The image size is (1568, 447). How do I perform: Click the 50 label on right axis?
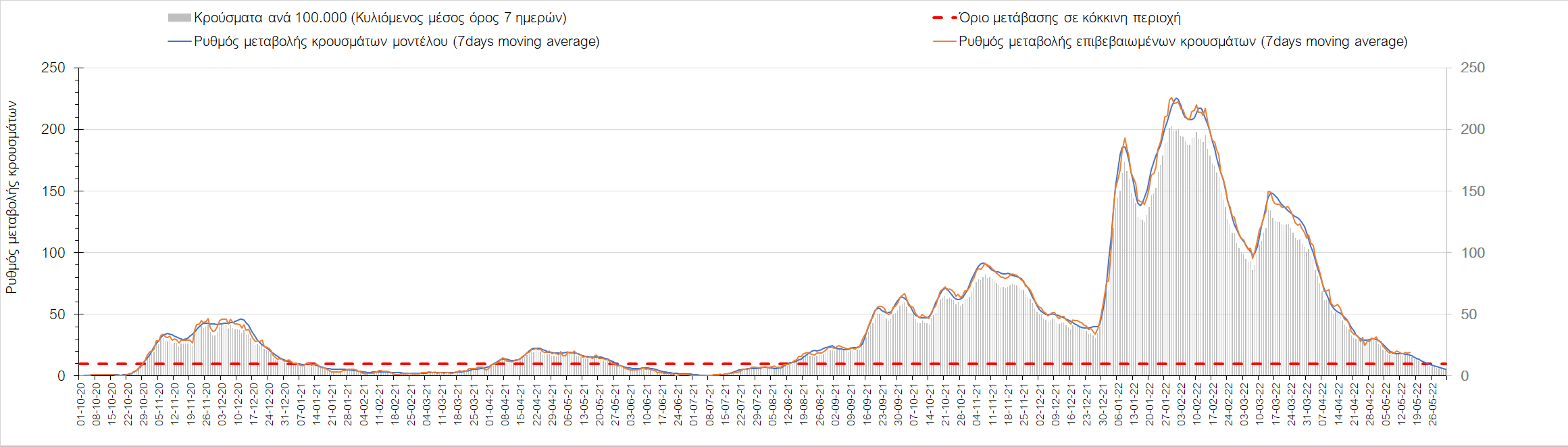pos(1469,314)
